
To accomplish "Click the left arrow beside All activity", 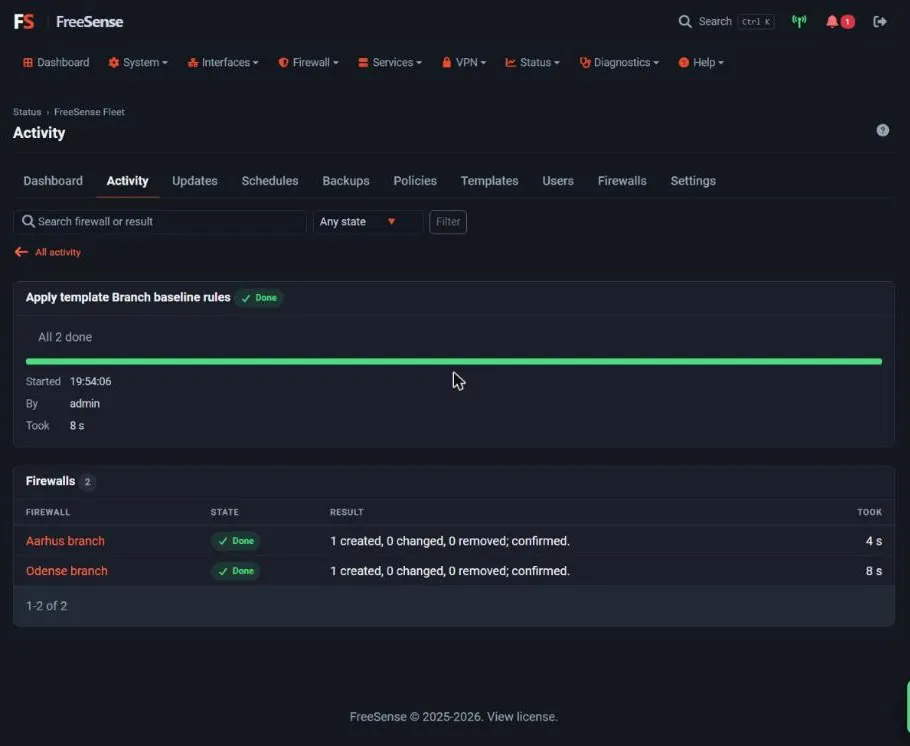I will [x=21, y=252].
